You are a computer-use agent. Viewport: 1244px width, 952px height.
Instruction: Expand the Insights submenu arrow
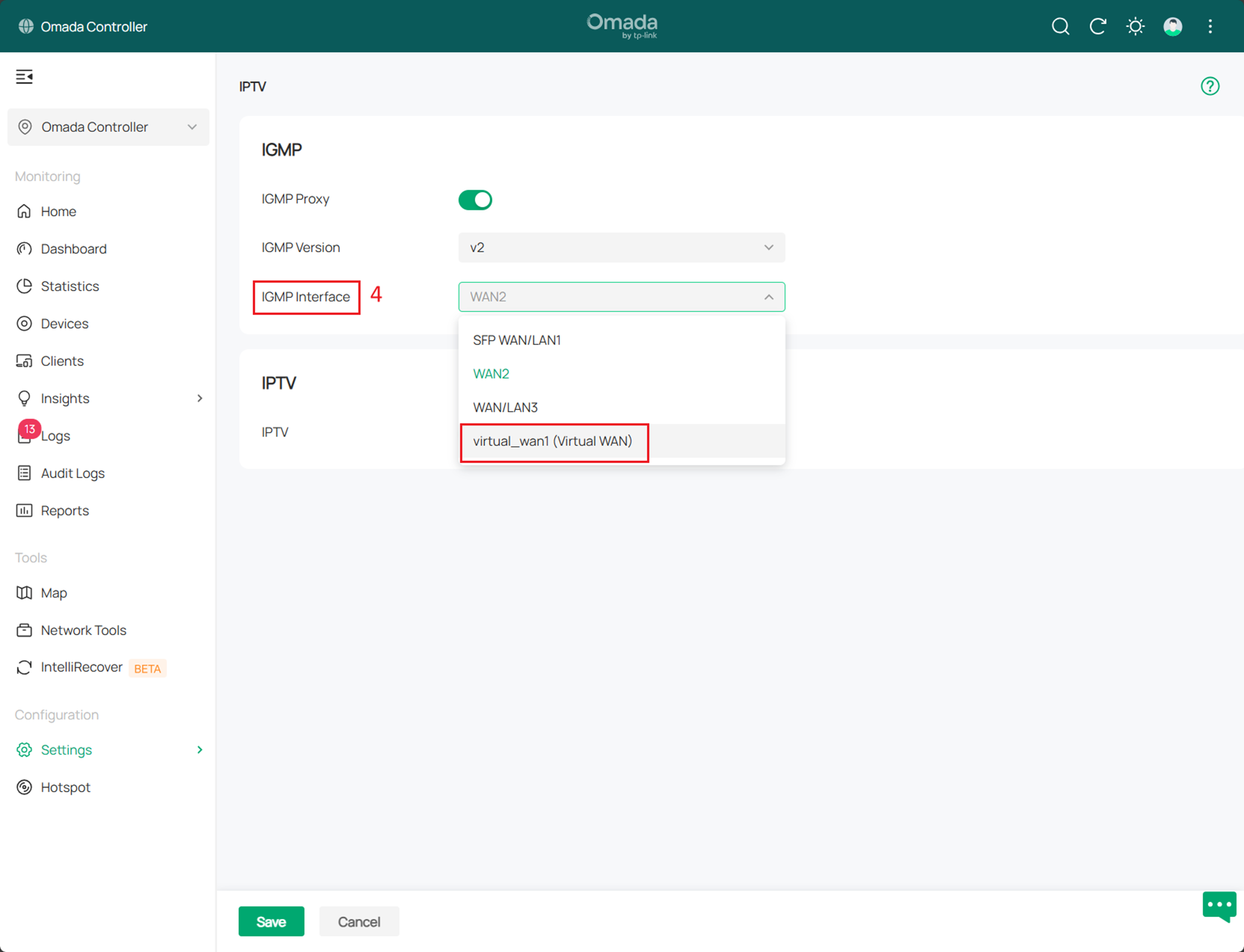click(200, 398)
